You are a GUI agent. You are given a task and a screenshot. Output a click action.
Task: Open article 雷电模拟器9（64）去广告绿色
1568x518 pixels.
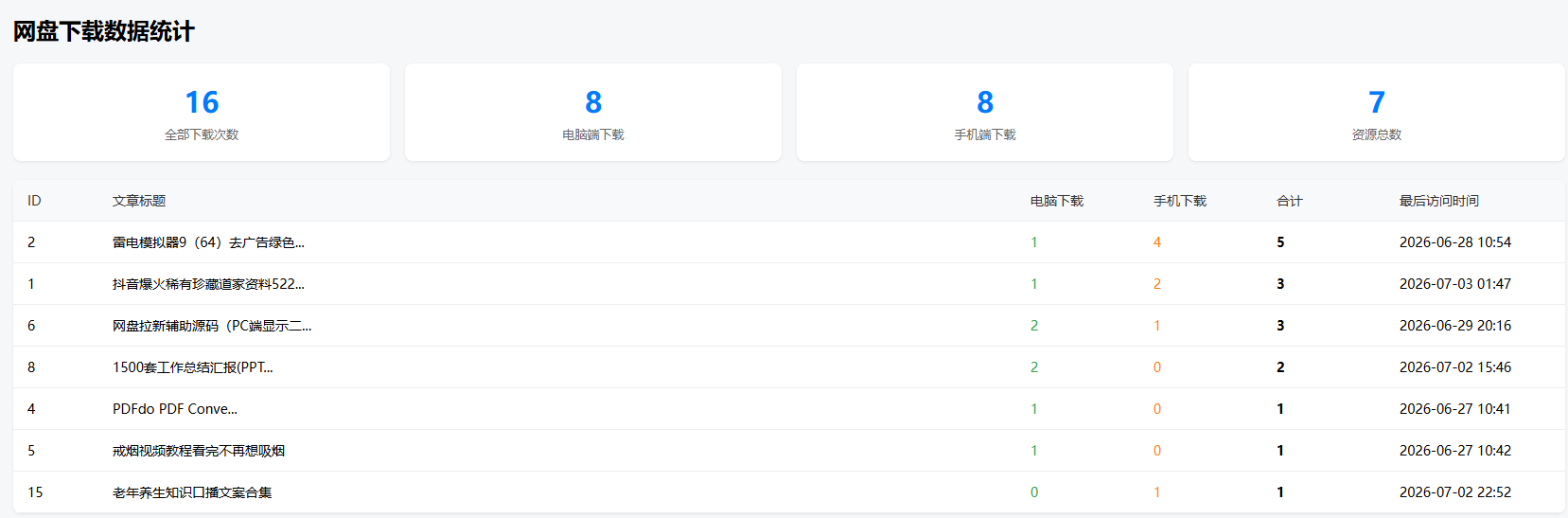tap(208, 242)
